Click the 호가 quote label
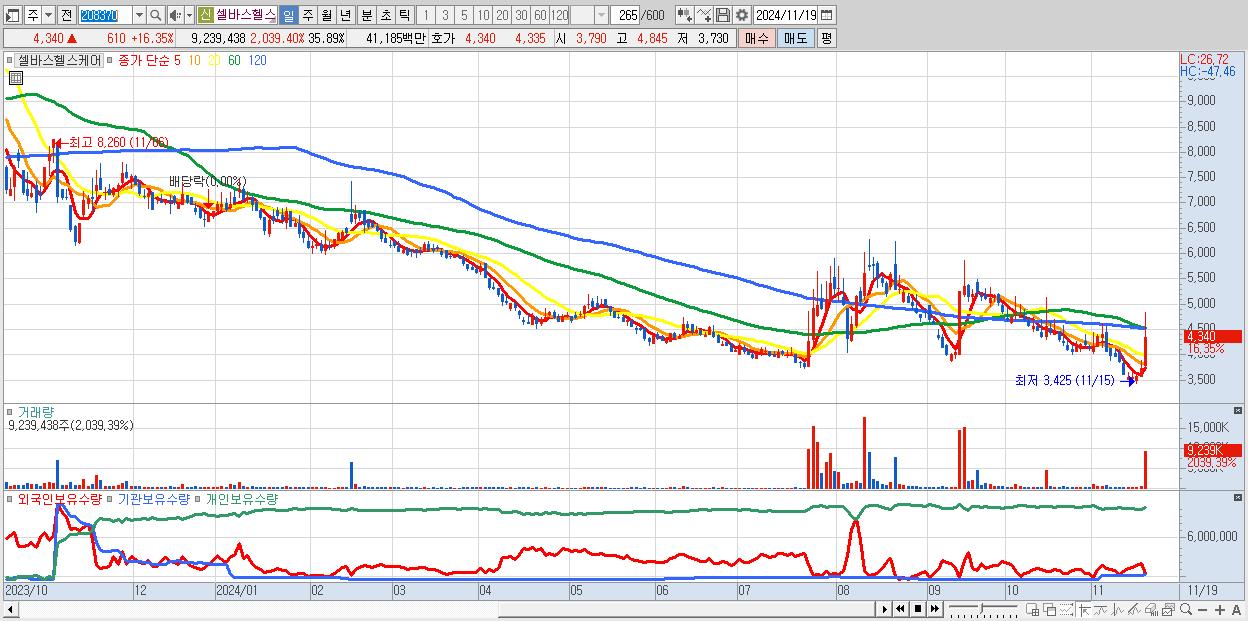The image size is (1248, 621). (442, 38)
